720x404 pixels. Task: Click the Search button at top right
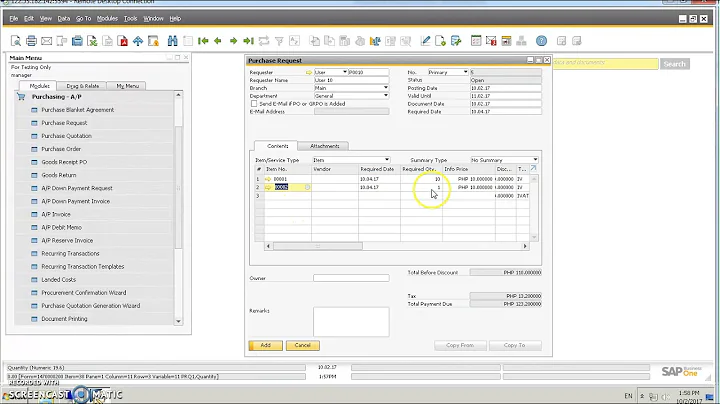(x=675, y=64)
